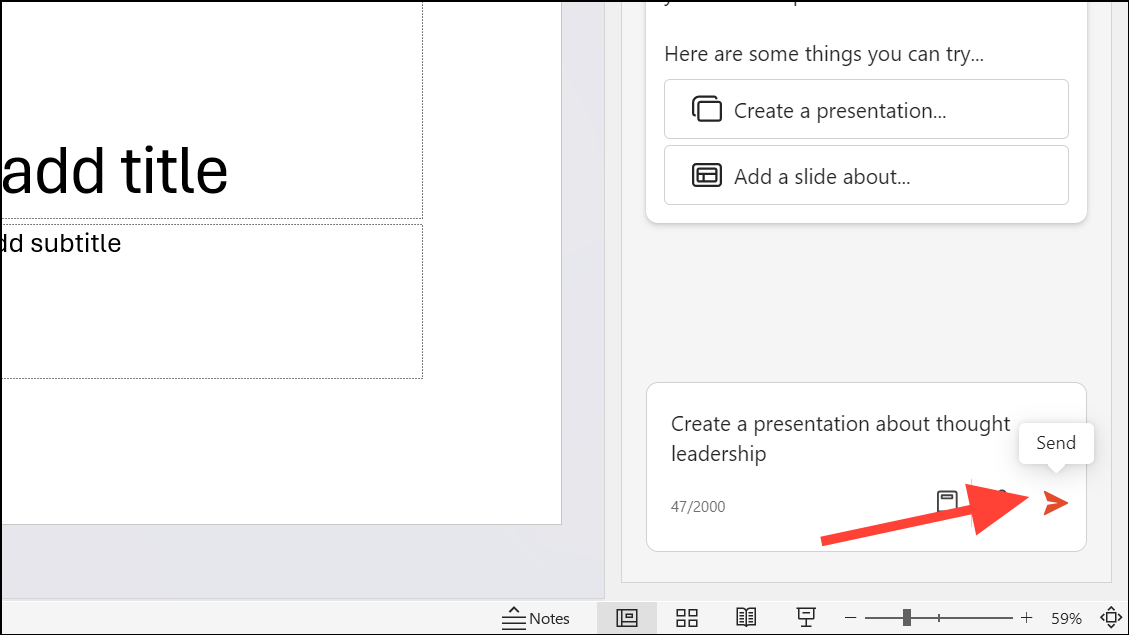Switch to Slide Sorter view
This screenshot has height=635, width=1129.
(x=687, y=617)
